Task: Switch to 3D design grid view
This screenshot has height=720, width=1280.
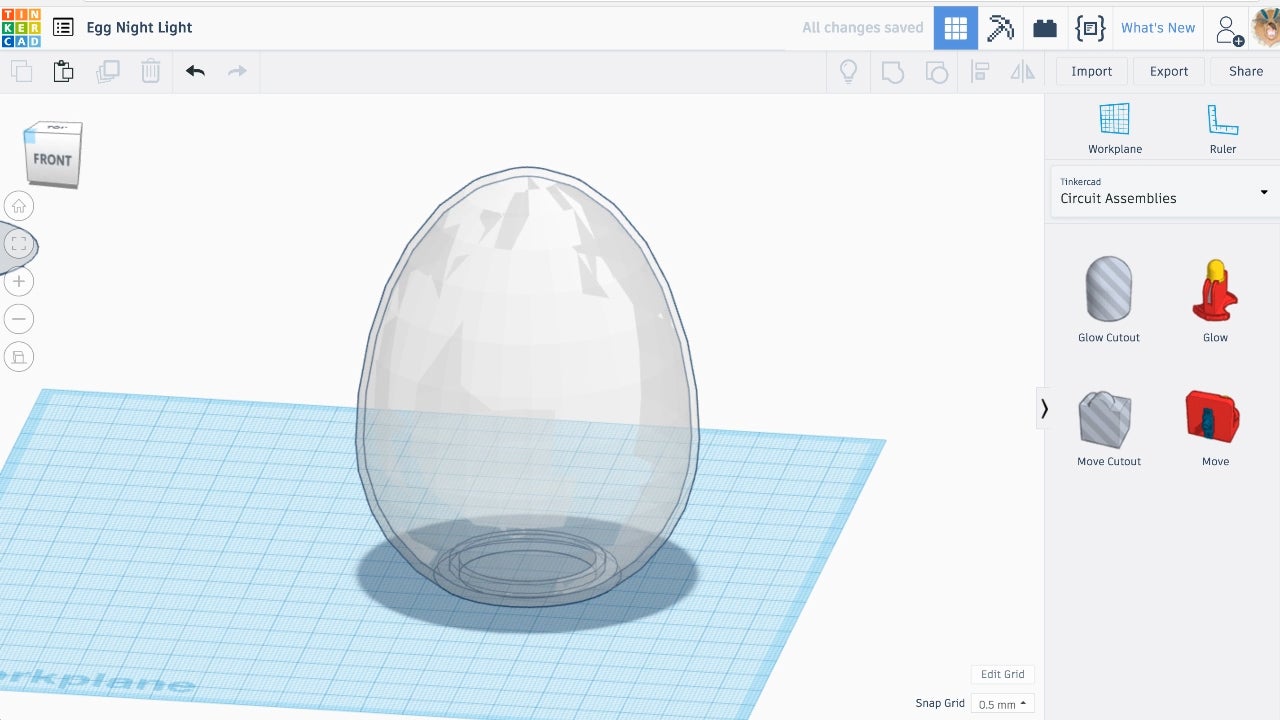Action: click(956, 28)
